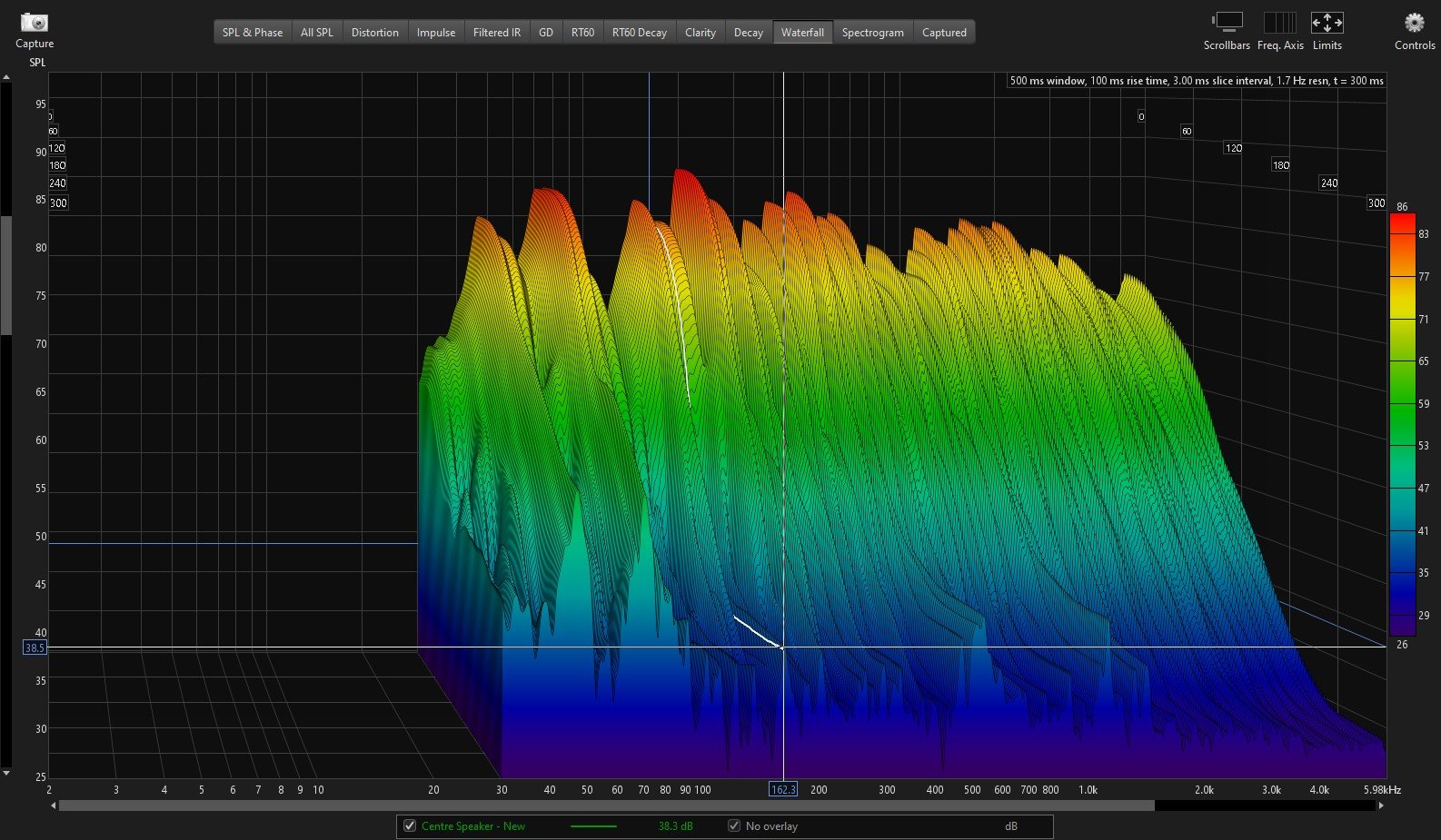Viewport: 1441px width, 840px height.
Task: Select the RT60 Decay tab
Action: tap(639, 33)
